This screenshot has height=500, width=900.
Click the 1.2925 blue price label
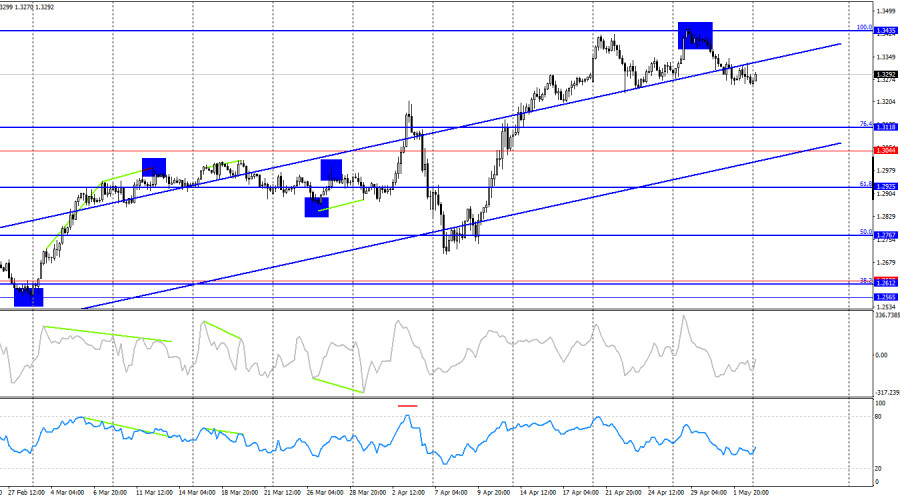(x=886, y=187)
